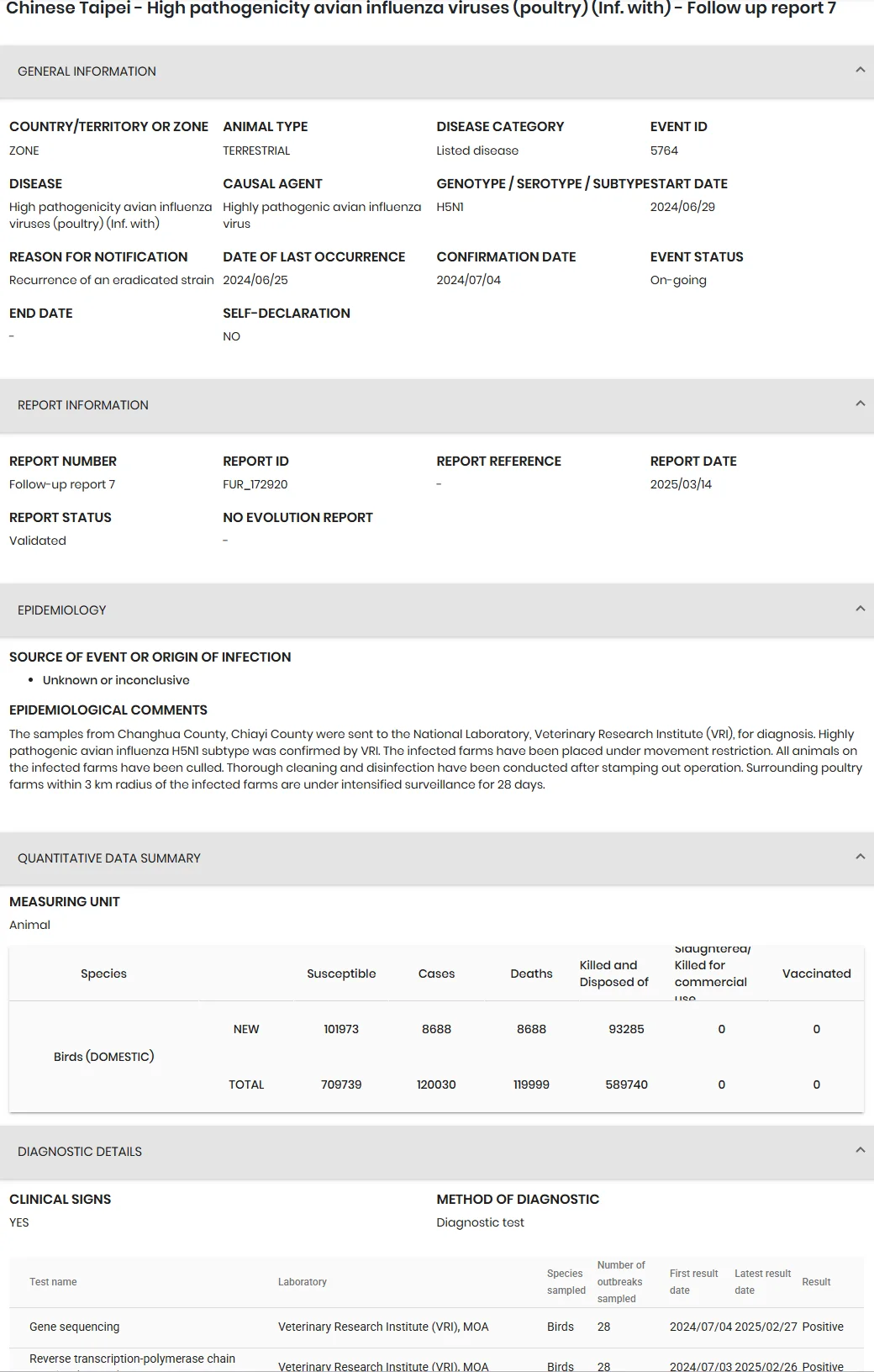Click total deaths value 119999
The height and width of the screenshot is (1372, 874).
[531, 1084]
